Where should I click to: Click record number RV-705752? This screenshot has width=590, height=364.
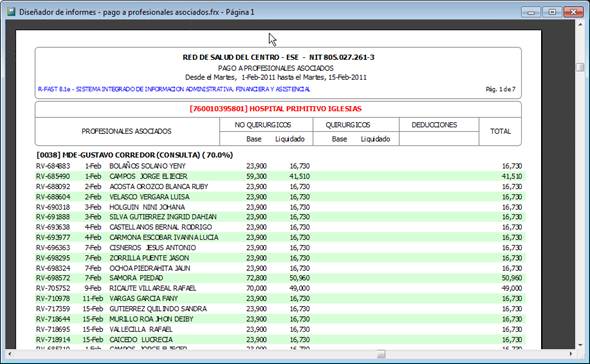coord(53,288)
